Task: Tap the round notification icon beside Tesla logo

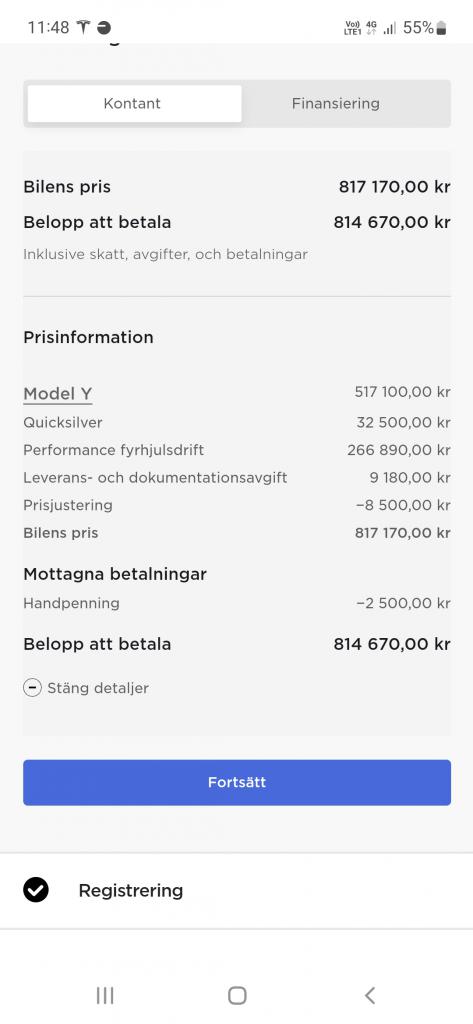Action: pyautogui.click(x=104, y=27)
